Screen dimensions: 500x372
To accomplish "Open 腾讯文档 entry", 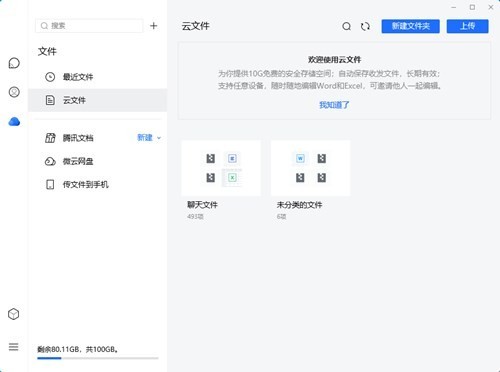I will [x=78, y=138].
